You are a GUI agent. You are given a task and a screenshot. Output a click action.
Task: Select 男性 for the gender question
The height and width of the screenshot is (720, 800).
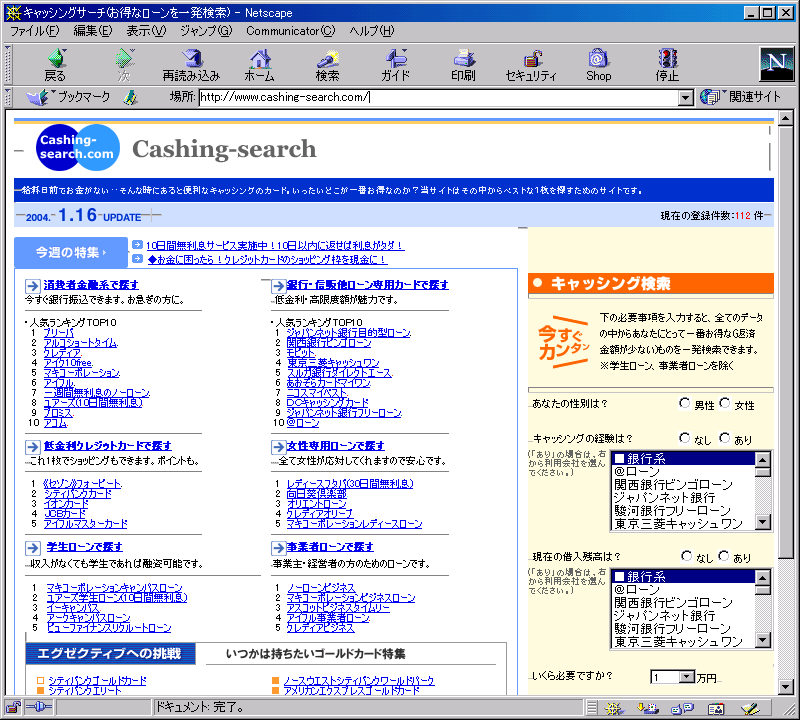click(685, 404)
